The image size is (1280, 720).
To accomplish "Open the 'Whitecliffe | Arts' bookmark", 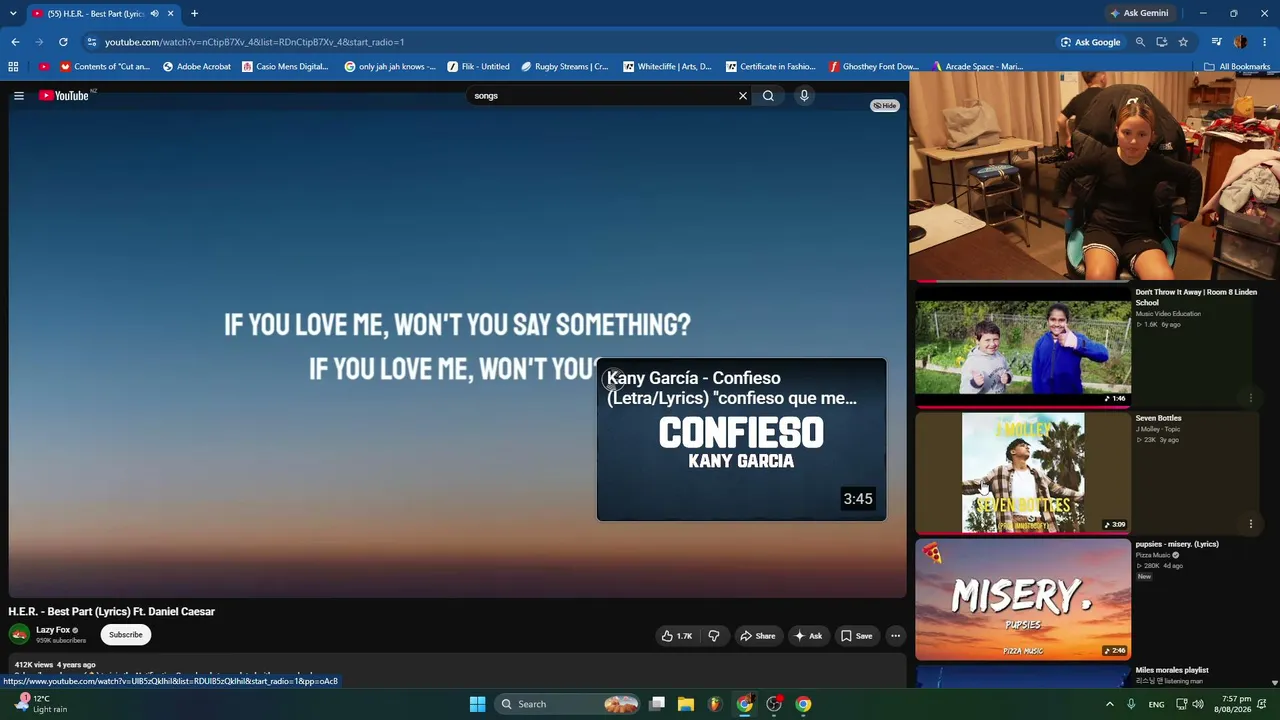I will 667,67.
